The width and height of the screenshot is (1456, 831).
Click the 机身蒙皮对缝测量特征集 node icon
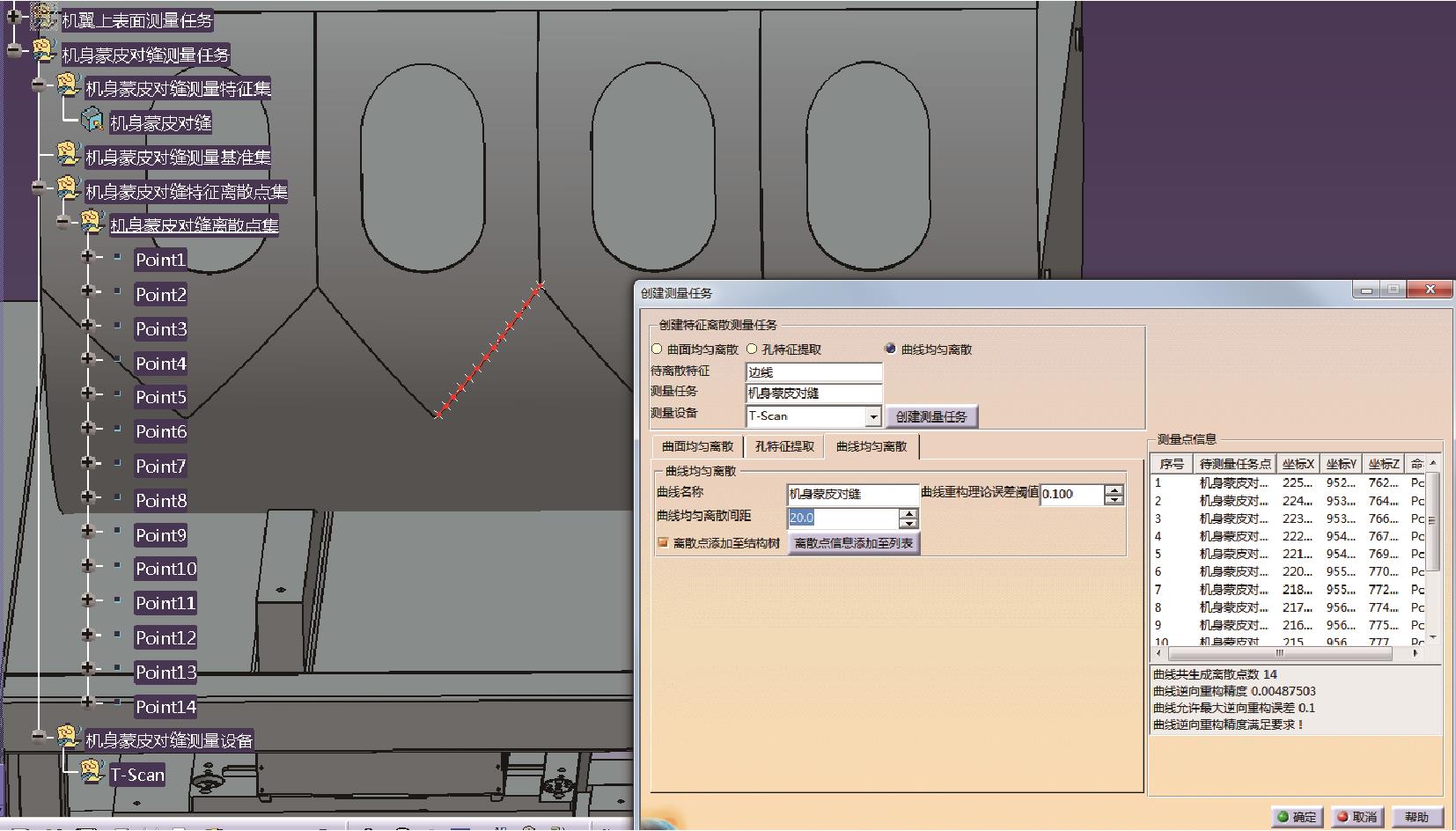pos(69,85)
